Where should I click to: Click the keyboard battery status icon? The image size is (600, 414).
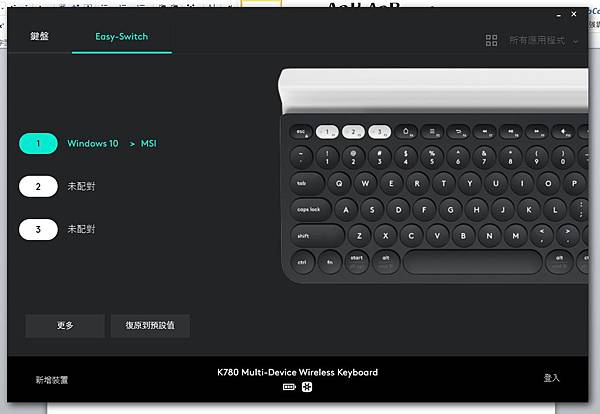tap(289, 387)
